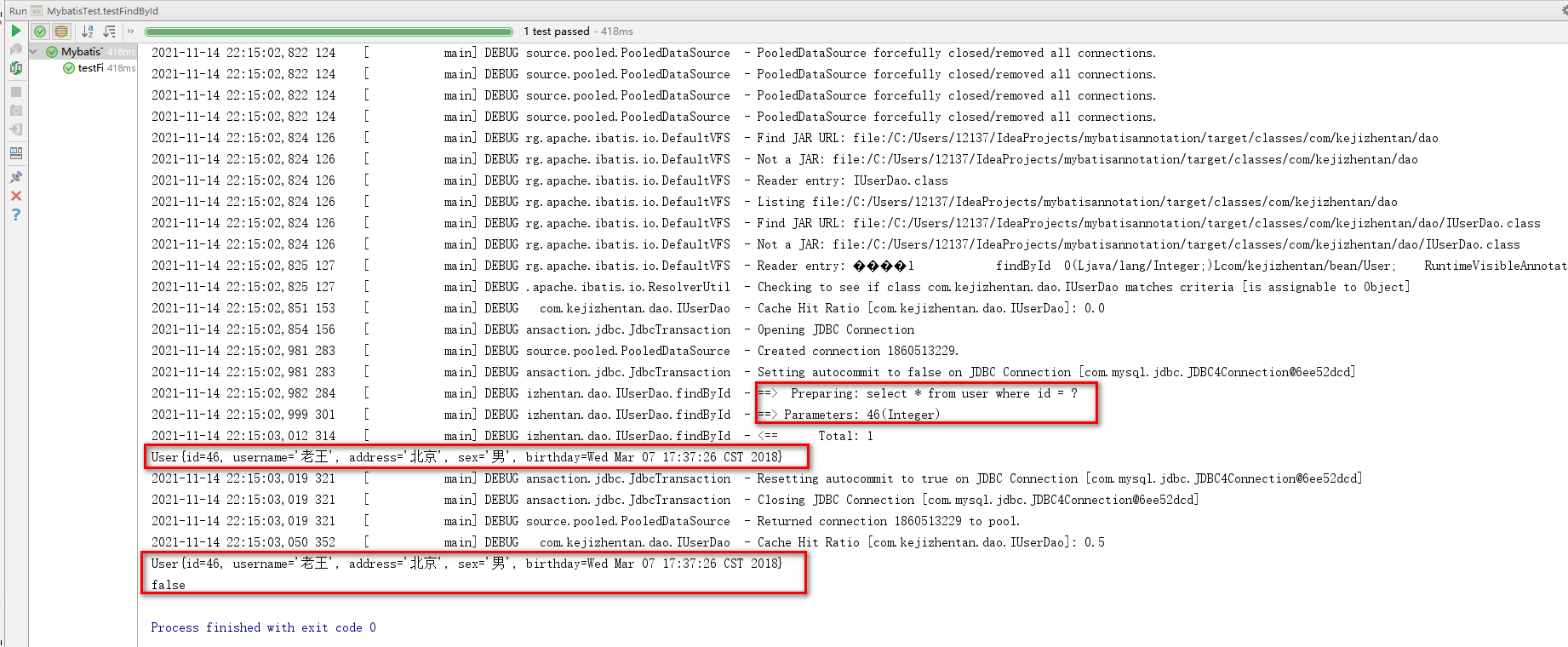Click the 'Opening JDBC Connection' log text

(836, 329)
